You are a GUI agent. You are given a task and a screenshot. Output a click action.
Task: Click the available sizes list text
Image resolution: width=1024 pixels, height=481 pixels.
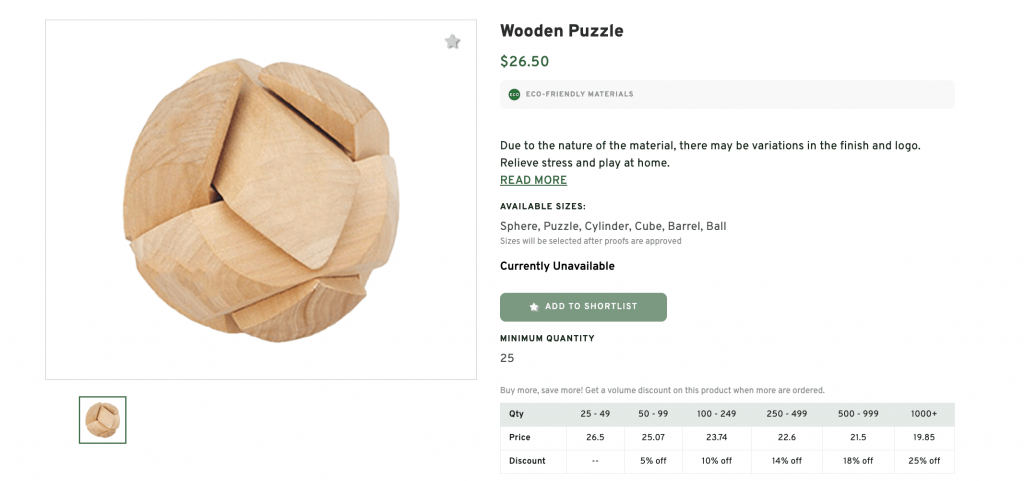pyautogui.click(x=613, y=226)
